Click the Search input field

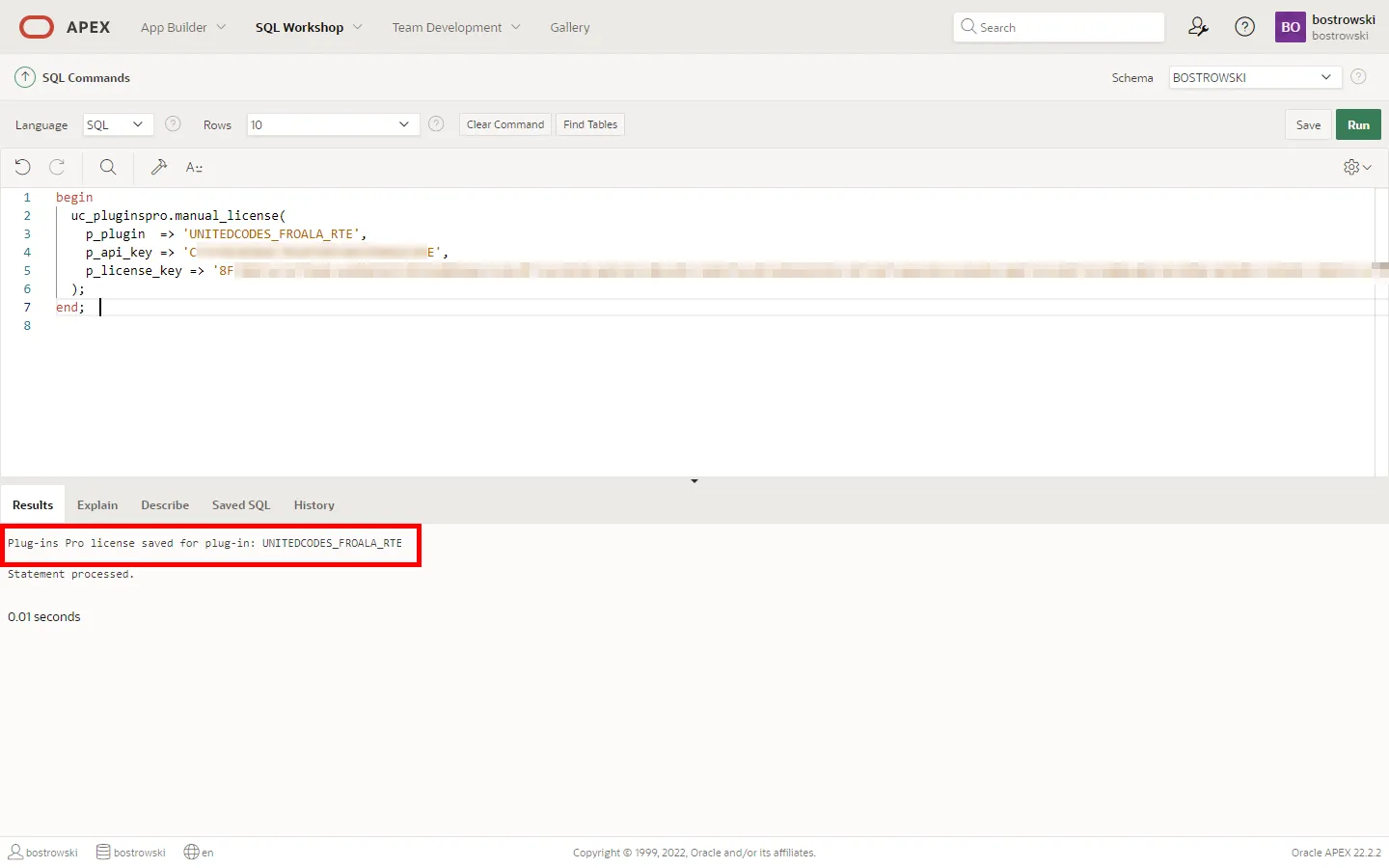pos(1059,27)
